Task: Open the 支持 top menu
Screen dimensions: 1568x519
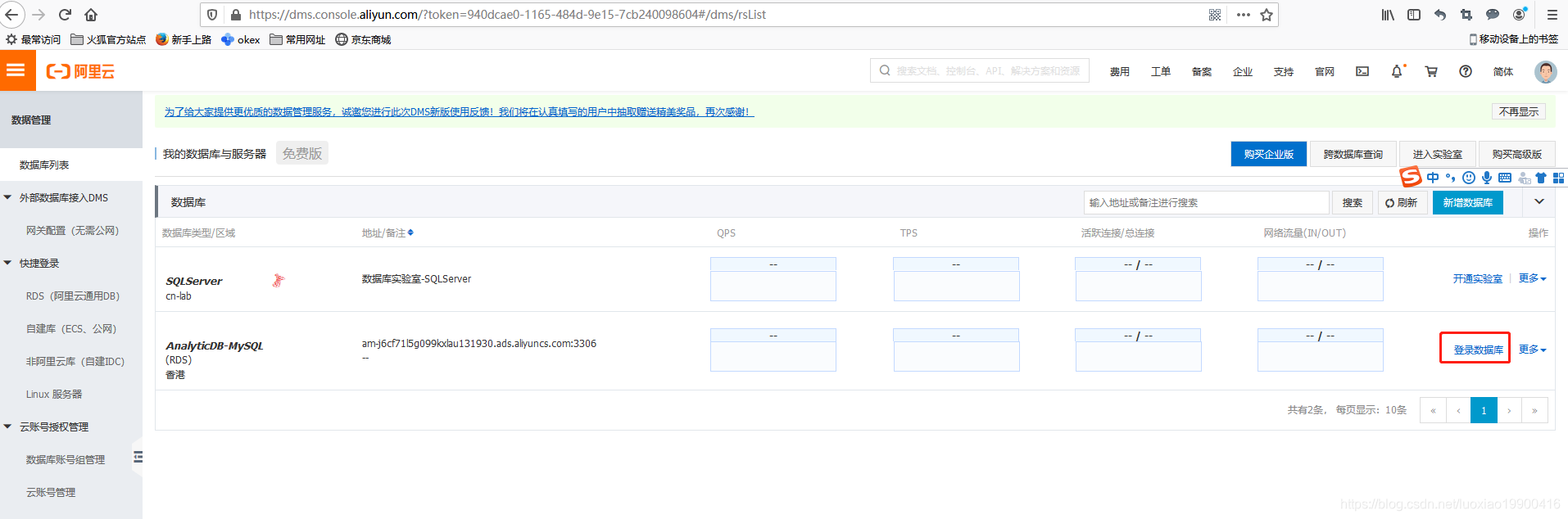Action: click(x=1284, y=72)
